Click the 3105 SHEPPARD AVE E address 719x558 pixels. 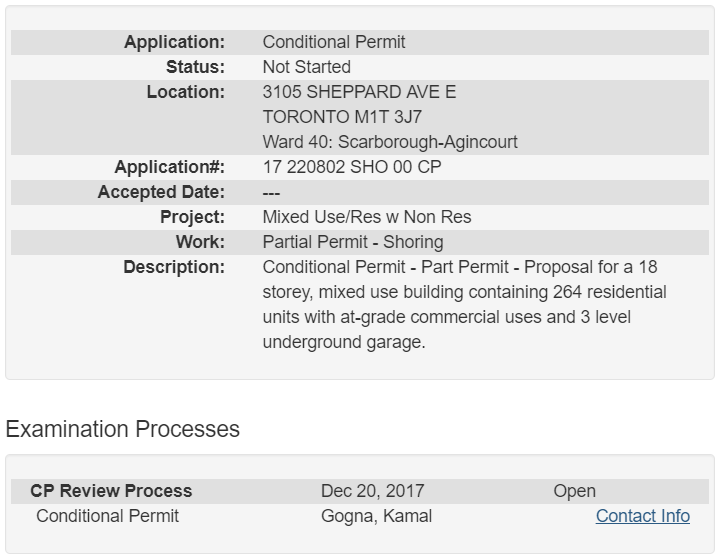point(359,92)
